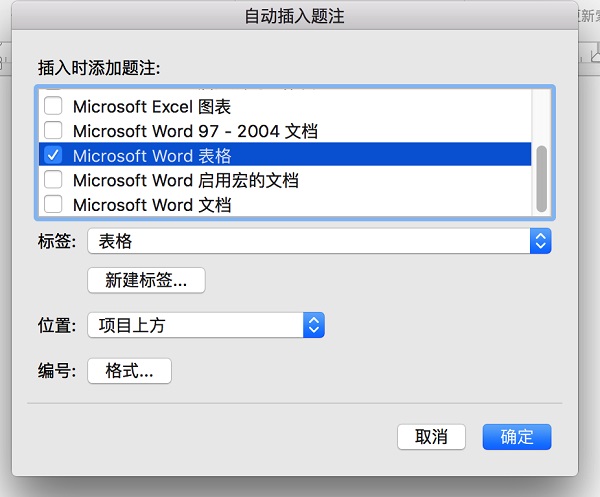The image size is (600, 497).
Task: Select the 'Microsoft Word 文档' list row
Action: [x=285, y=204]
